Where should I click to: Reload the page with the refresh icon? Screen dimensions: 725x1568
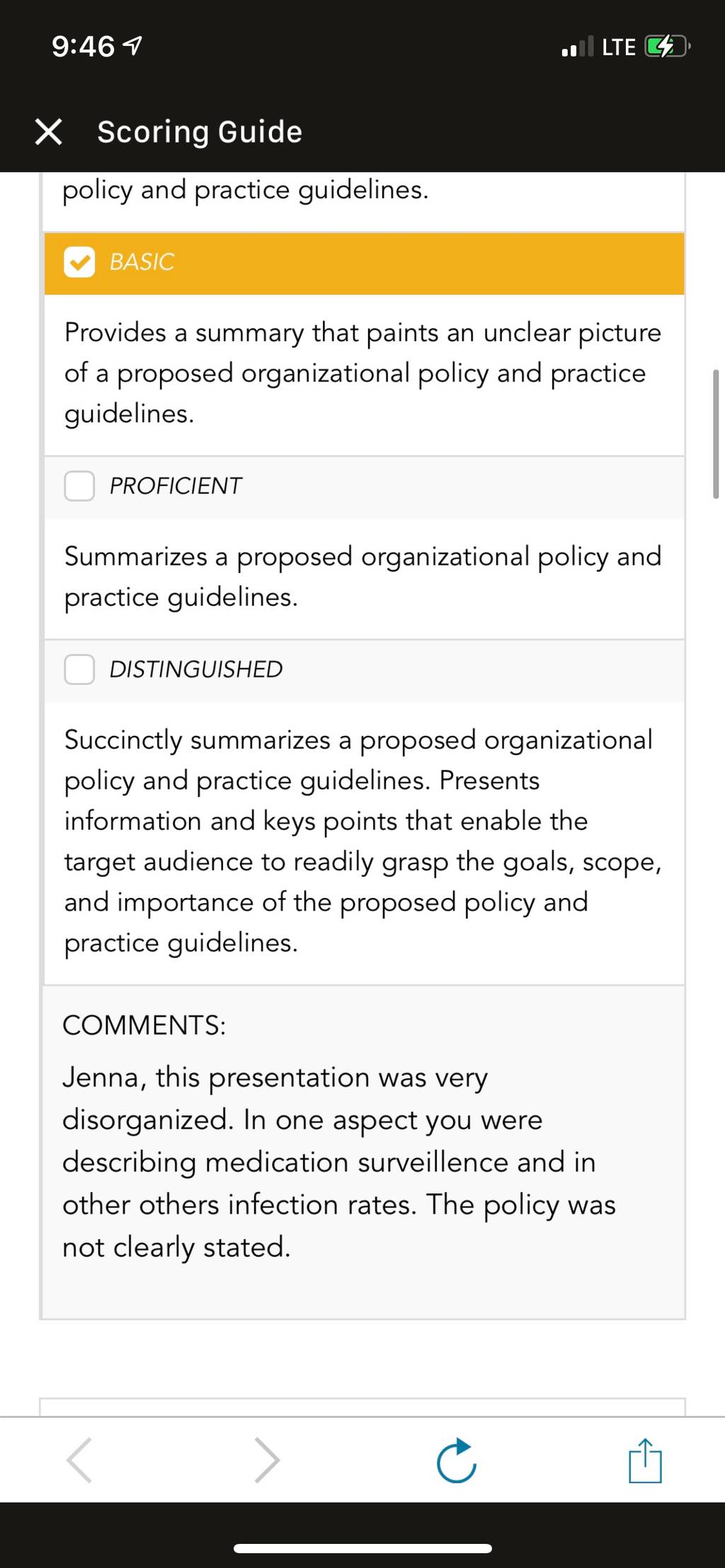click(x=457, y=1460)
